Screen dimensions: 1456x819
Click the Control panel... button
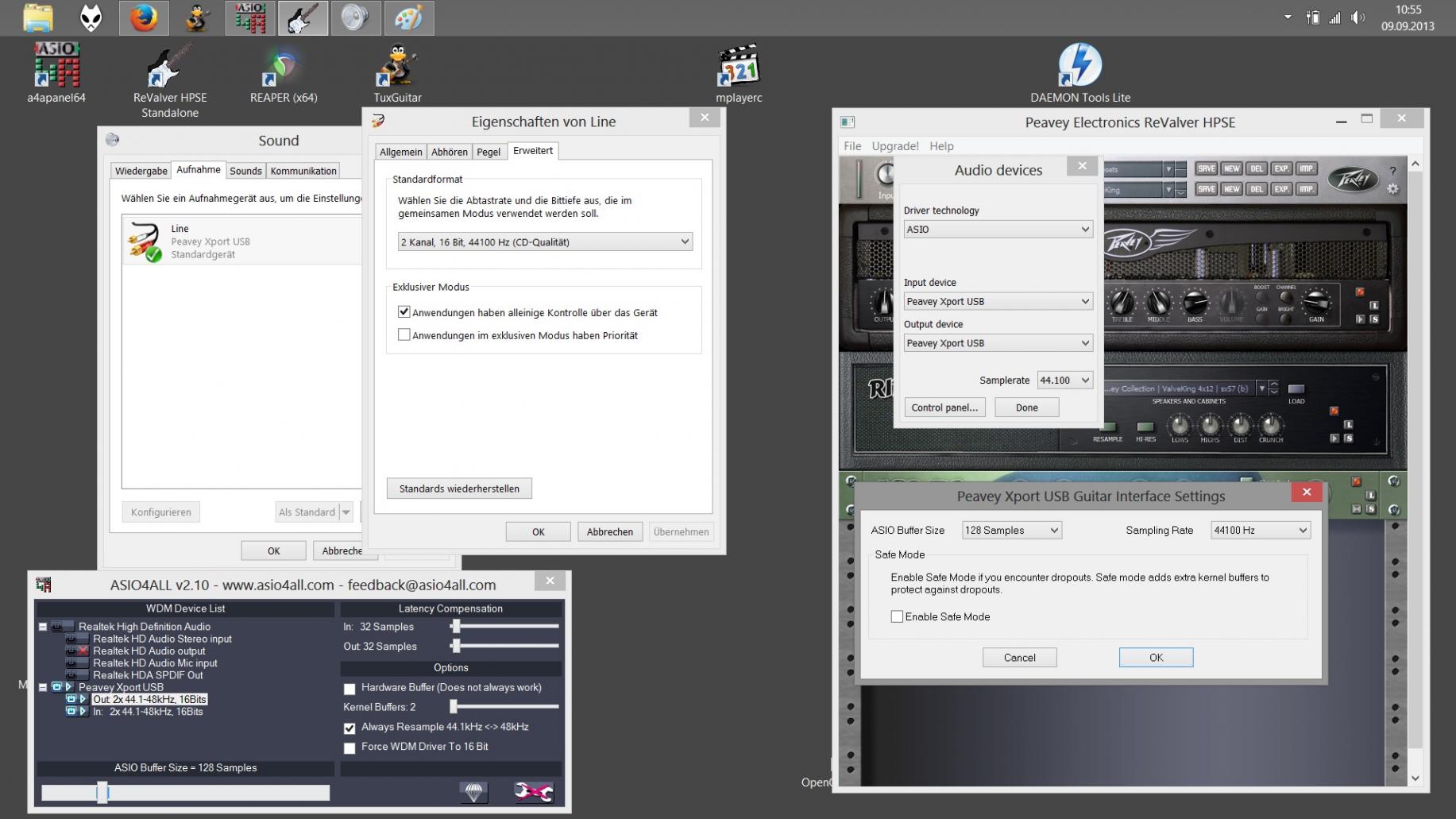pos(944,408)
